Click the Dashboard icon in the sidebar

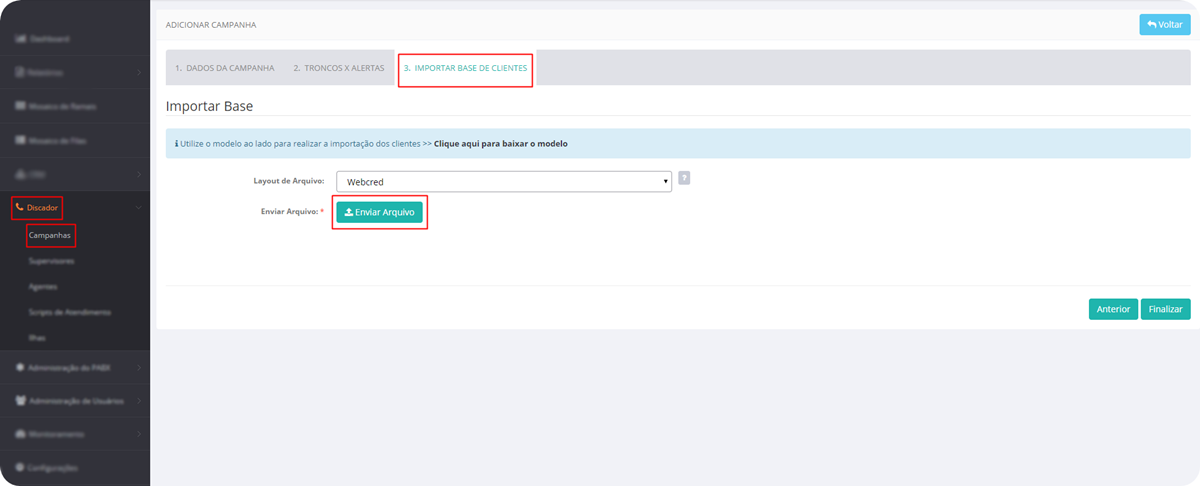click(x=20, y=39)
